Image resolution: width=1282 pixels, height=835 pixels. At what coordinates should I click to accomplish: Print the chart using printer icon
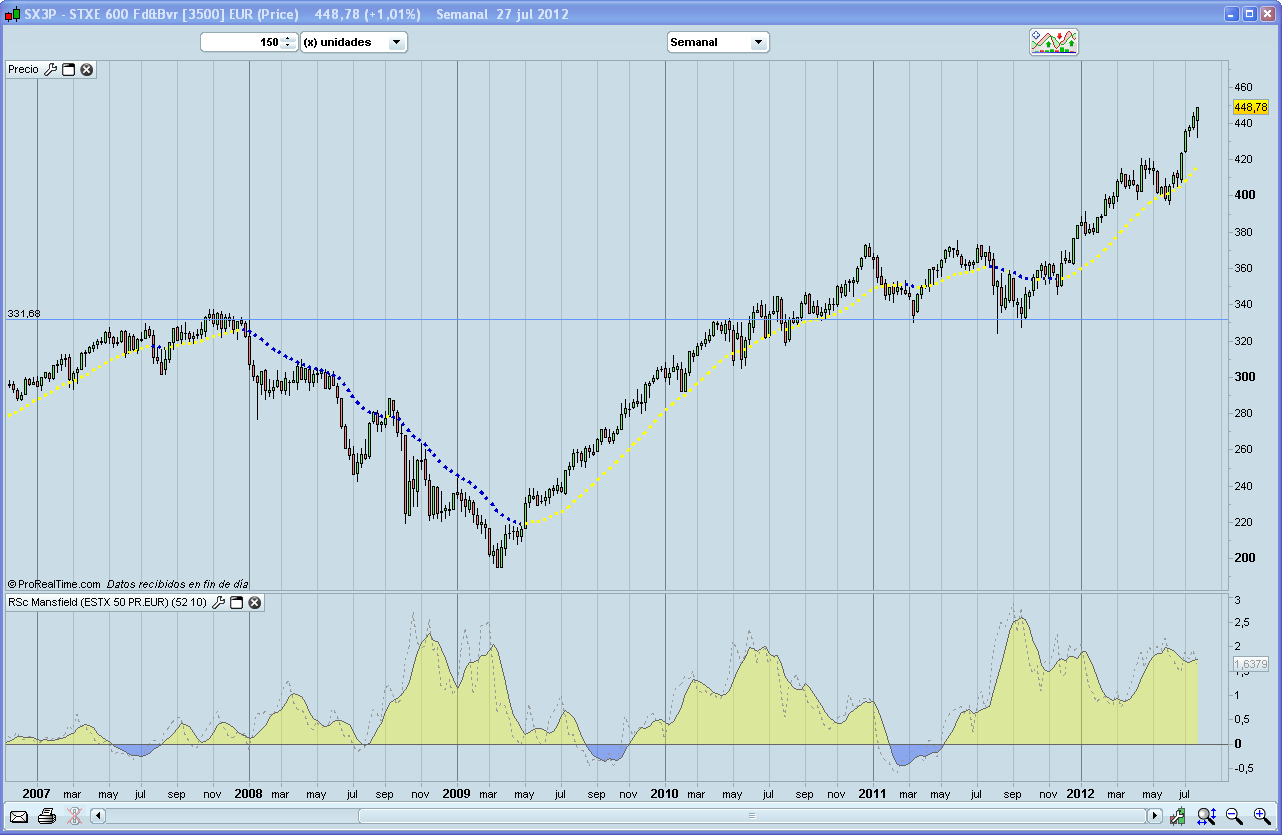click(46, 816)
